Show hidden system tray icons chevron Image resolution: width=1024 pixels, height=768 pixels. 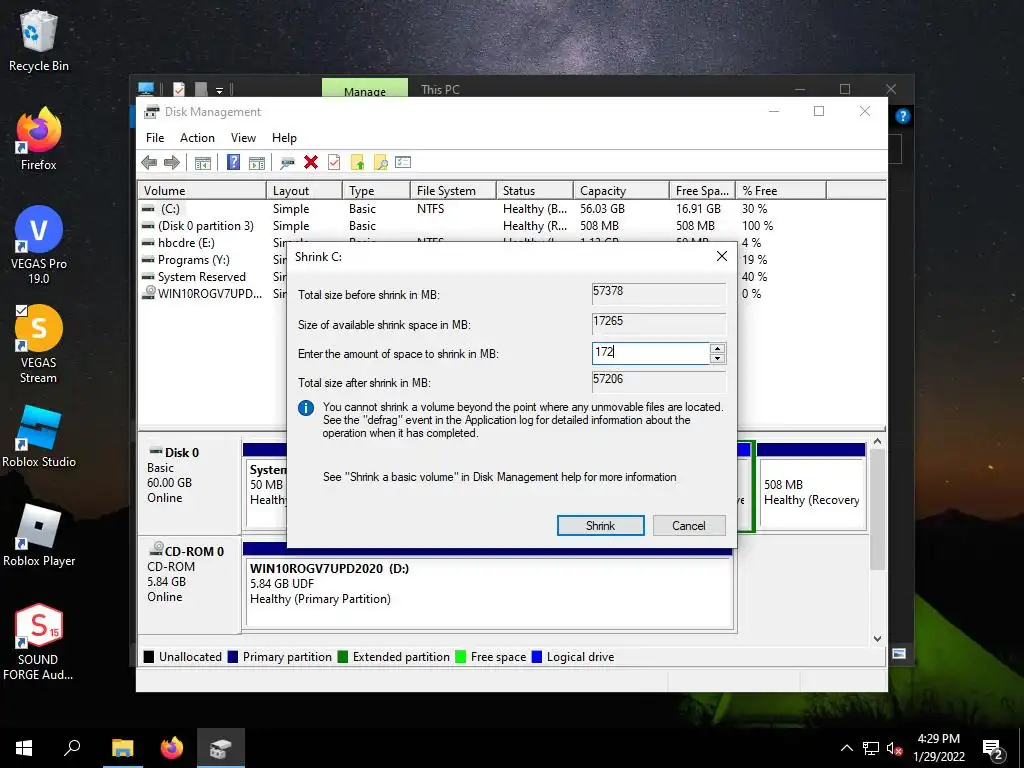coord(846,749)
